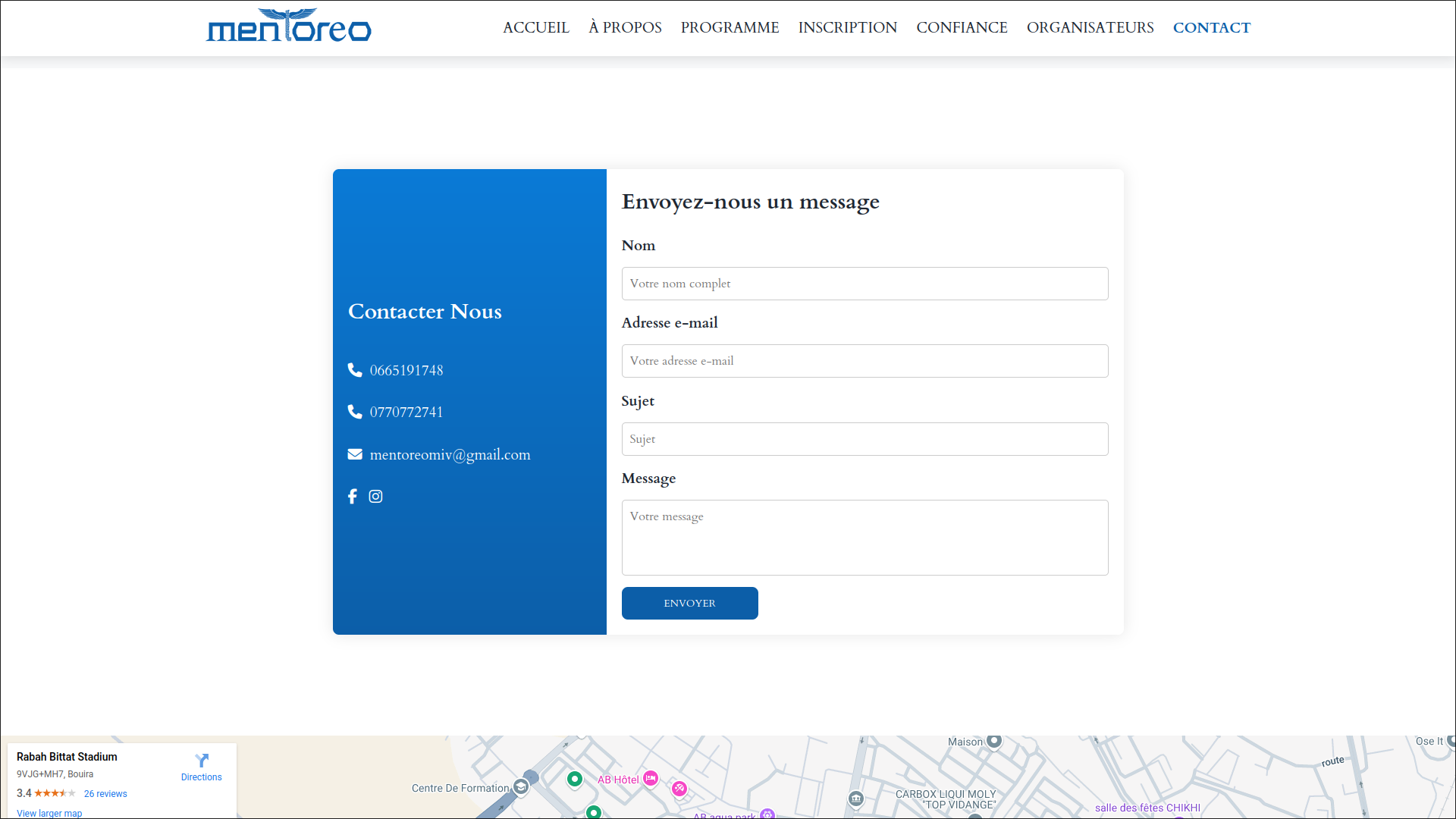Click the phone icon next to 0665191748
The image size is (1456, 819).
click(355, 370)
